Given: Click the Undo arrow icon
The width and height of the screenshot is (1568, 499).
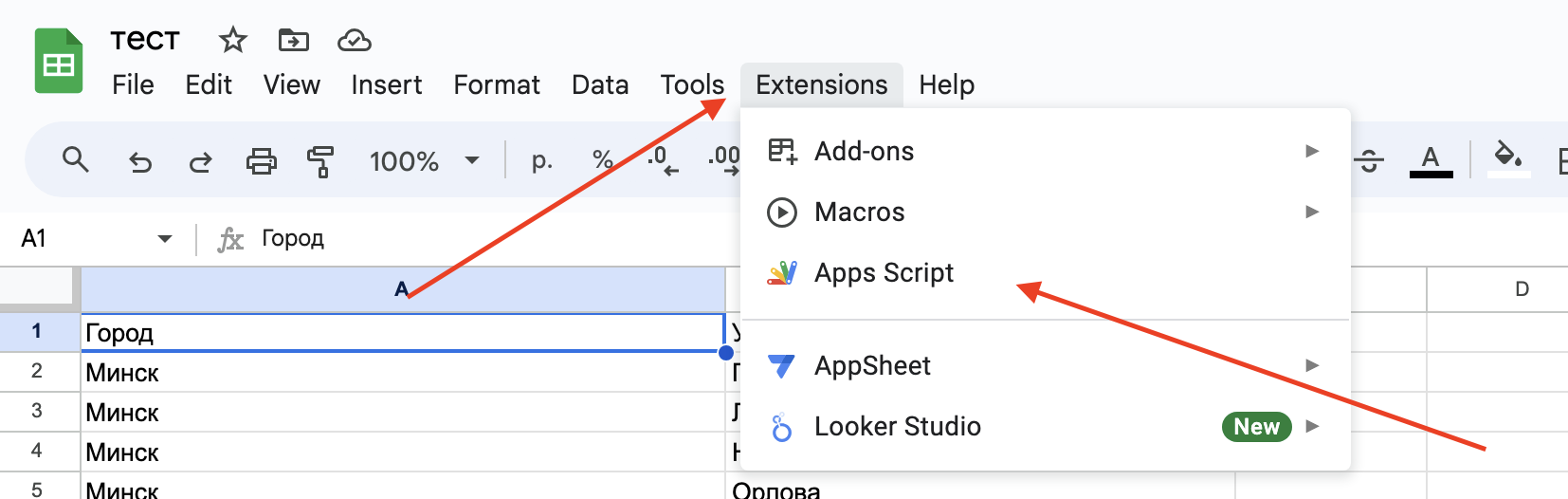Looking at the screenshot, I should click(140, 161).
